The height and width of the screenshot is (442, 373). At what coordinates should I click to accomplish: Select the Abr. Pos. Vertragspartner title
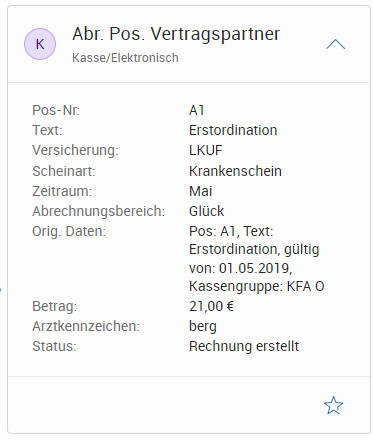tap(176, 34)
